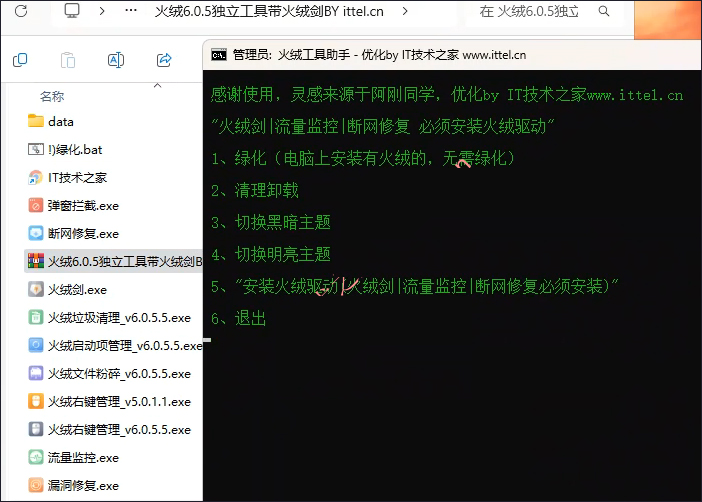Image resolution: width=702 pixels, height=502 pixels.
Task: Click the !)绿化.bat file icon
Action: click(x=36, y=149)
